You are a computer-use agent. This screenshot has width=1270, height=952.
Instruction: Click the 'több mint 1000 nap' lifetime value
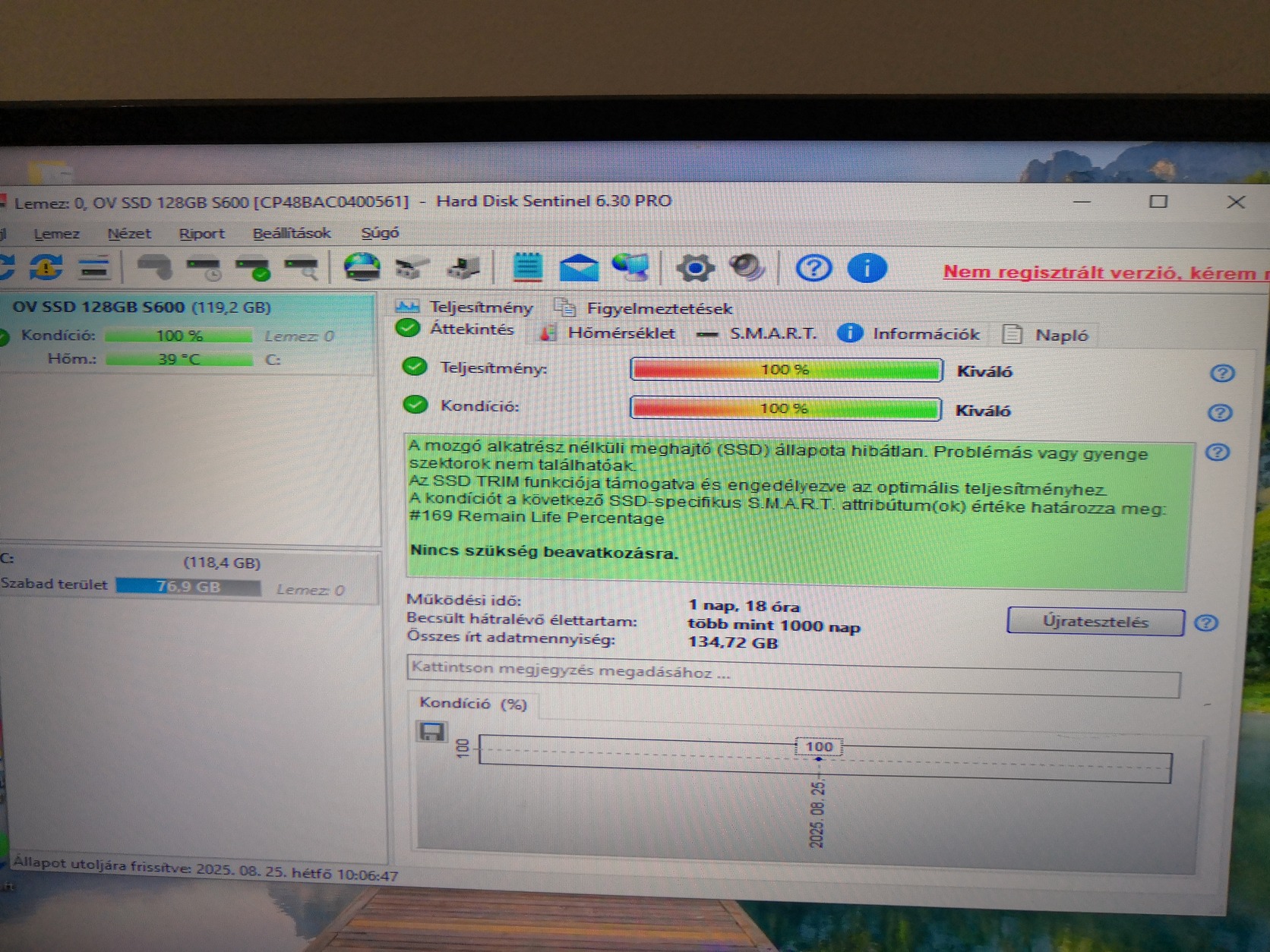coord(774,626)
